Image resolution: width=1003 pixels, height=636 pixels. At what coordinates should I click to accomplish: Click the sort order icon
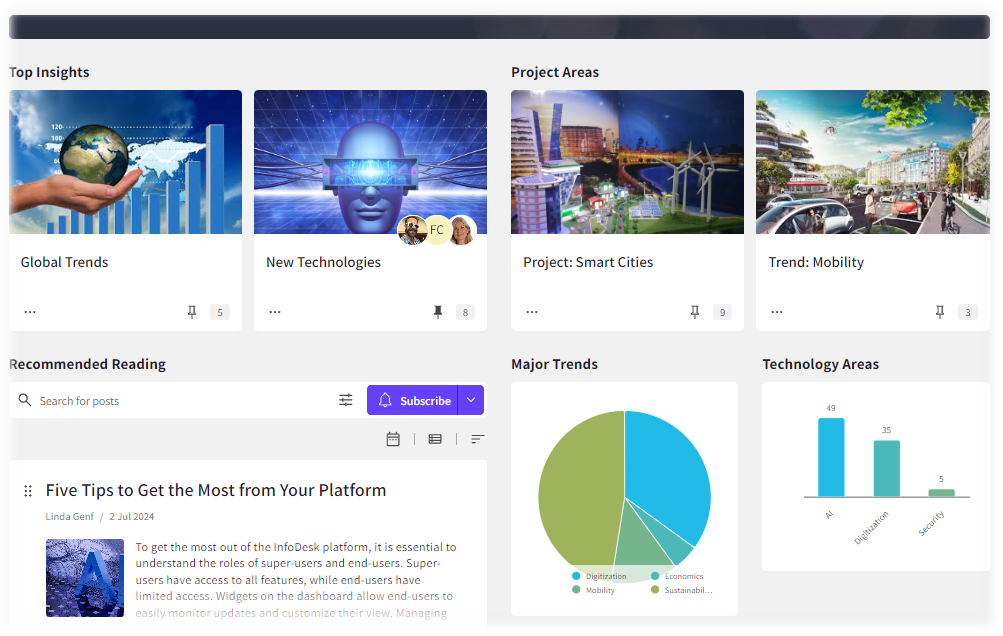pyautogui.click(x=477, y=438)
